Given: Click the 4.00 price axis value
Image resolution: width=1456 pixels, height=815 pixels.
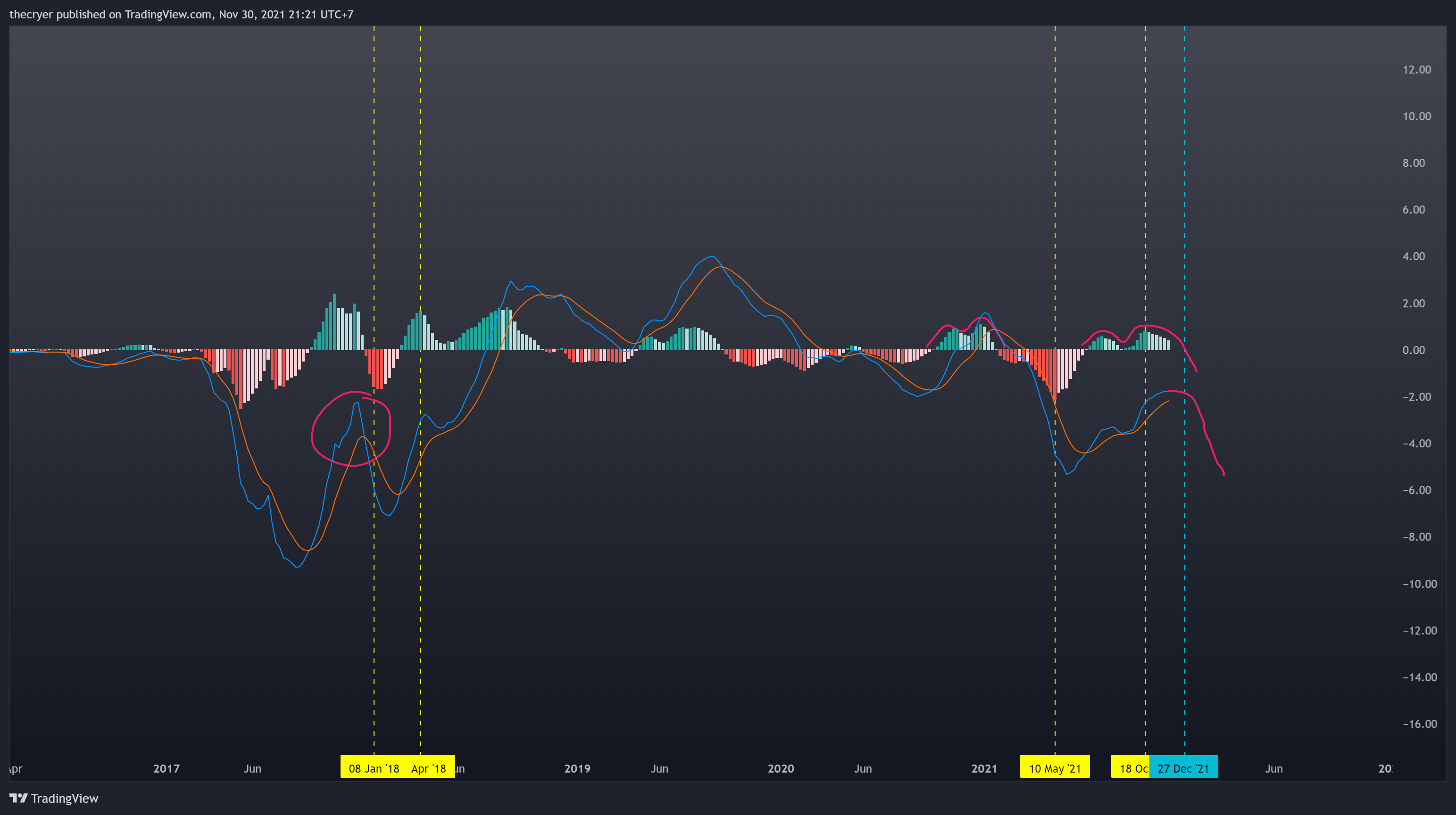Looking at the screenshot, I should [1414, 256].
